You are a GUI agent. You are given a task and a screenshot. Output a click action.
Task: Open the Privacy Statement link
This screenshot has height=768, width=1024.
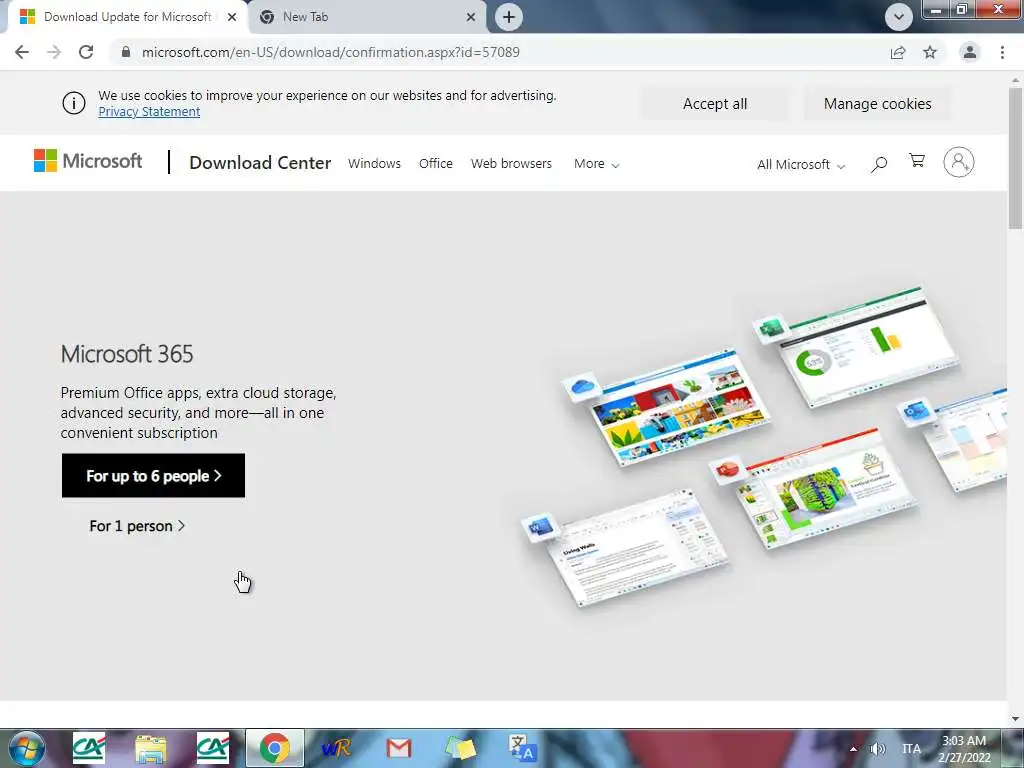[149, 112]
